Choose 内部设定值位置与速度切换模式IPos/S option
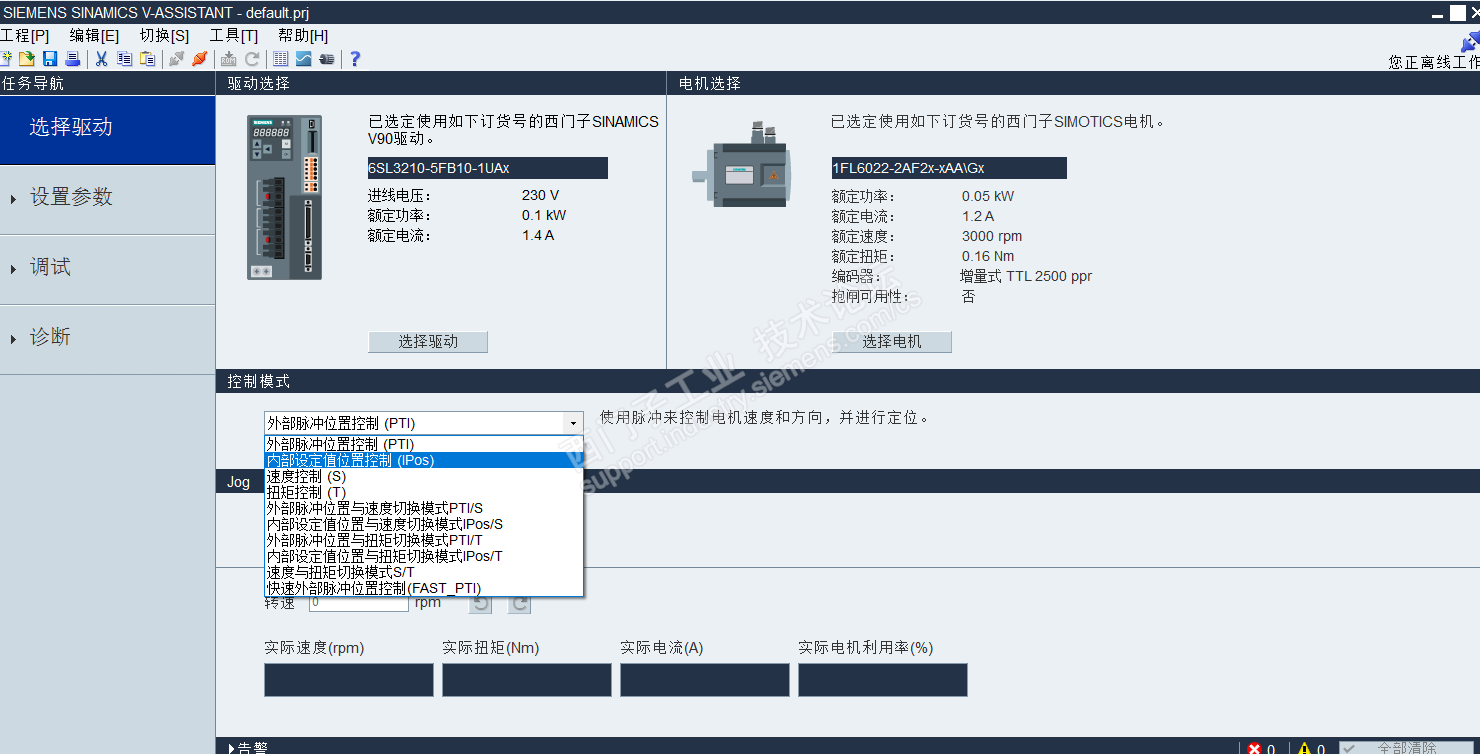Viewport: 1480px width, 754px height. (x=424, y=524)
